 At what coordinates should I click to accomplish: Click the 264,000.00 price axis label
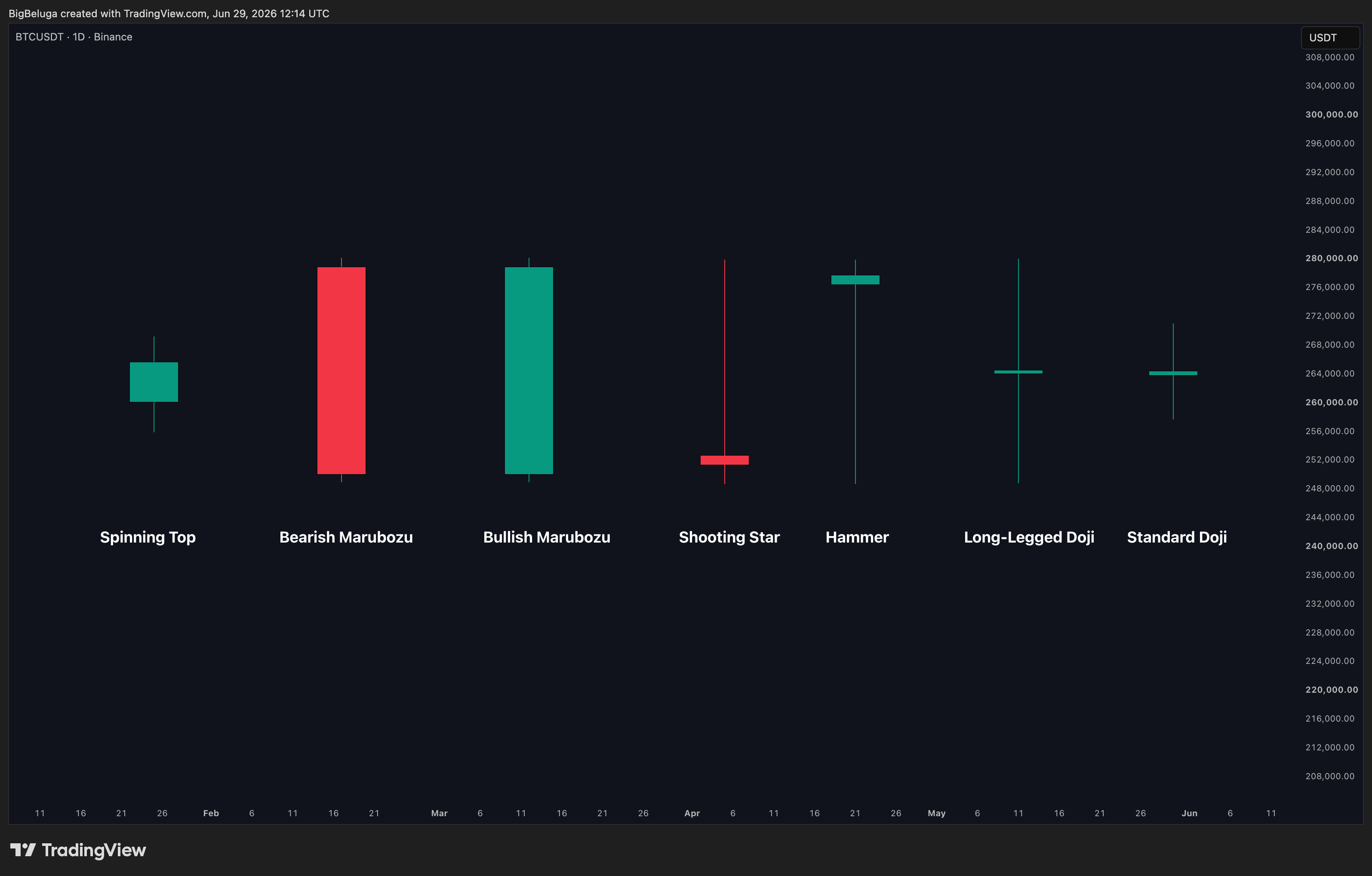tap(1330, 373)
